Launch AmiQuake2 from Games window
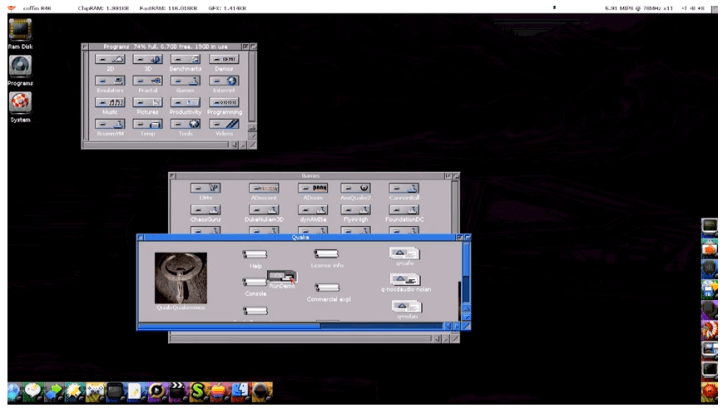Screen dimensions: 723x408 (x=355, y=188)
